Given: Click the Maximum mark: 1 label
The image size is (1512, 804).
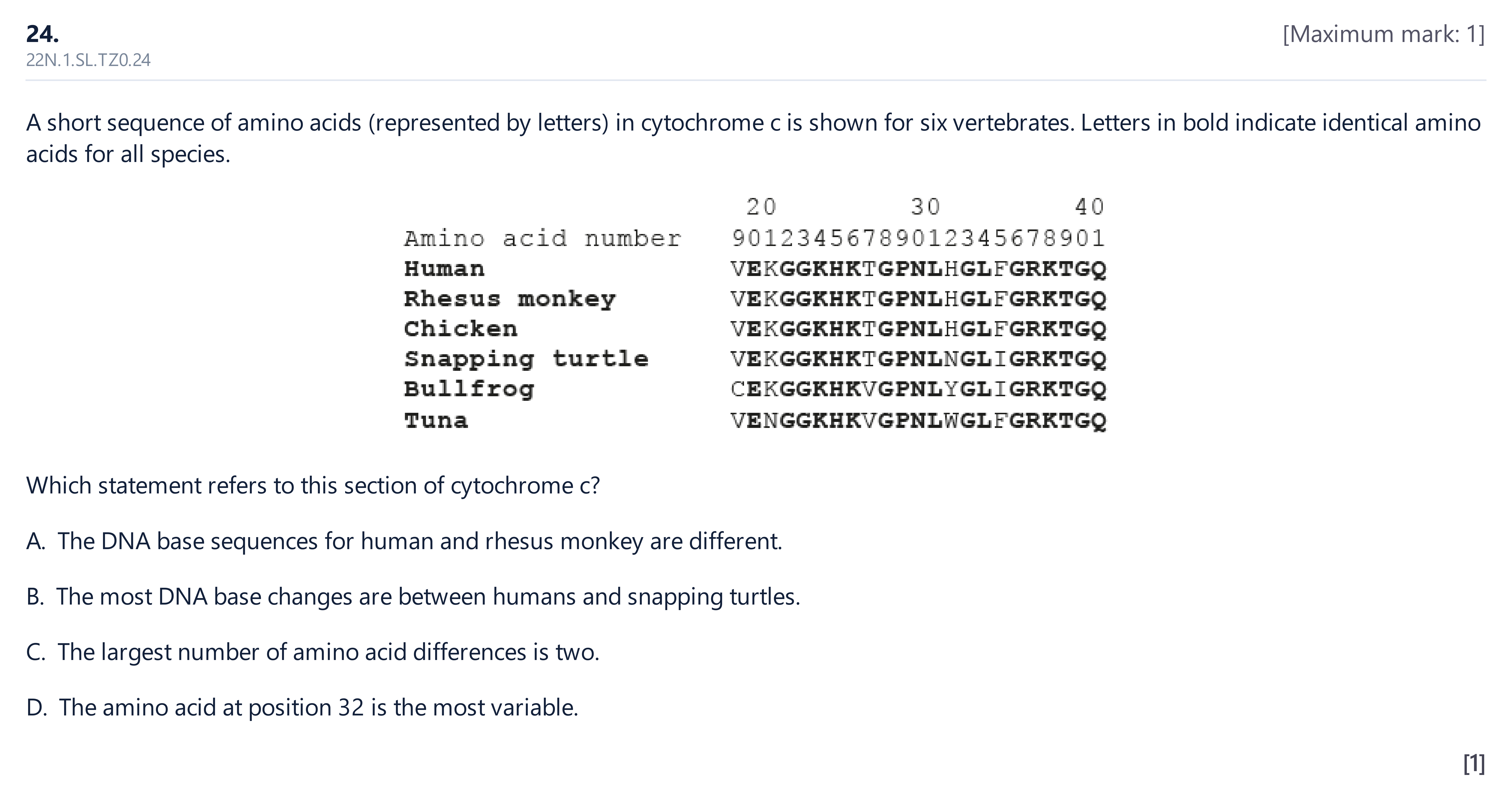Looking at the screenshot, I should point(1383,34).
